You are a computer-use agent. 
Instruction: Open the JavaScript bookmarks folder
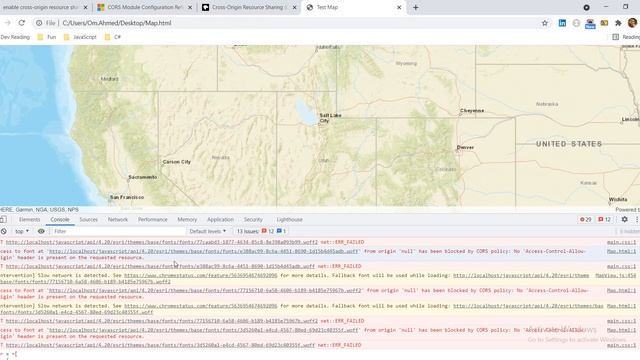coord(80,37)
